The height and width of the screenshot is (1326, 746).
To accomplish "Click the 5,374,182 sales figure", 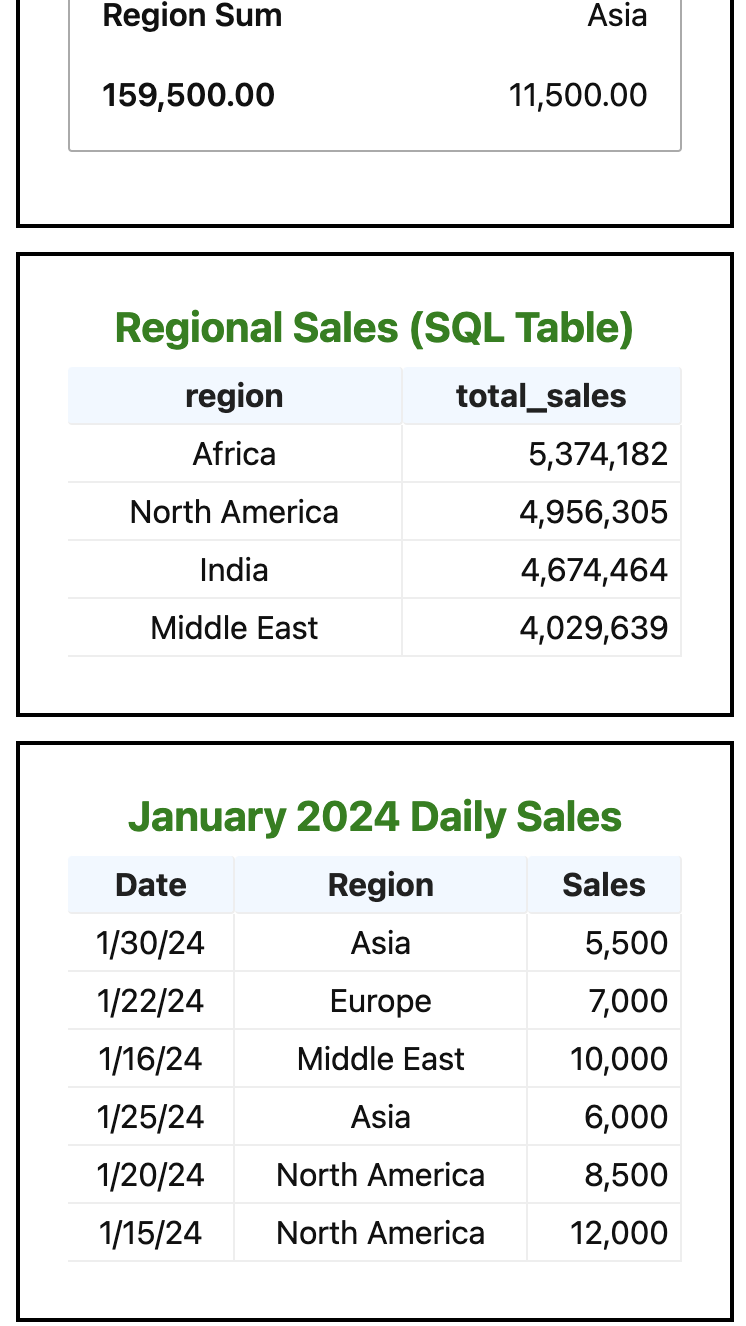I will point(597,454).
